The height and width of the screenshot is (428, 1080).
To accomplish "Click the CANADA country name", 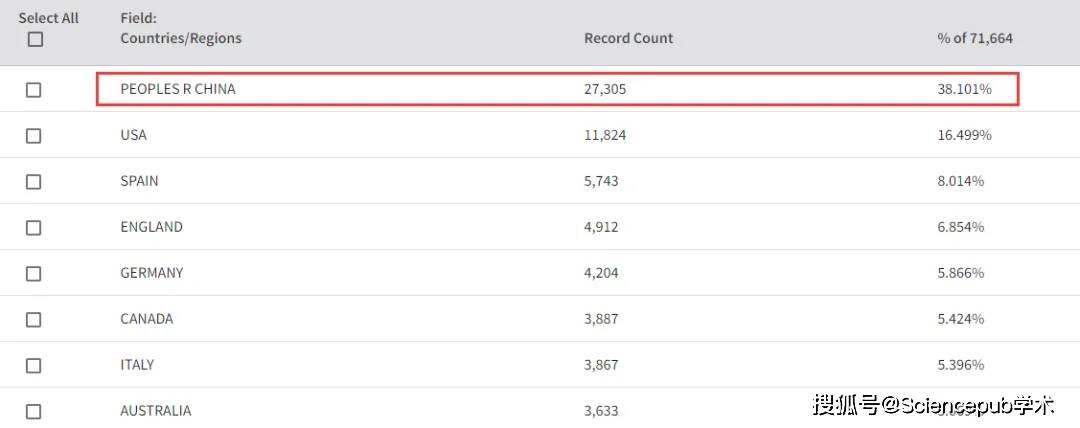I will 146,319.
